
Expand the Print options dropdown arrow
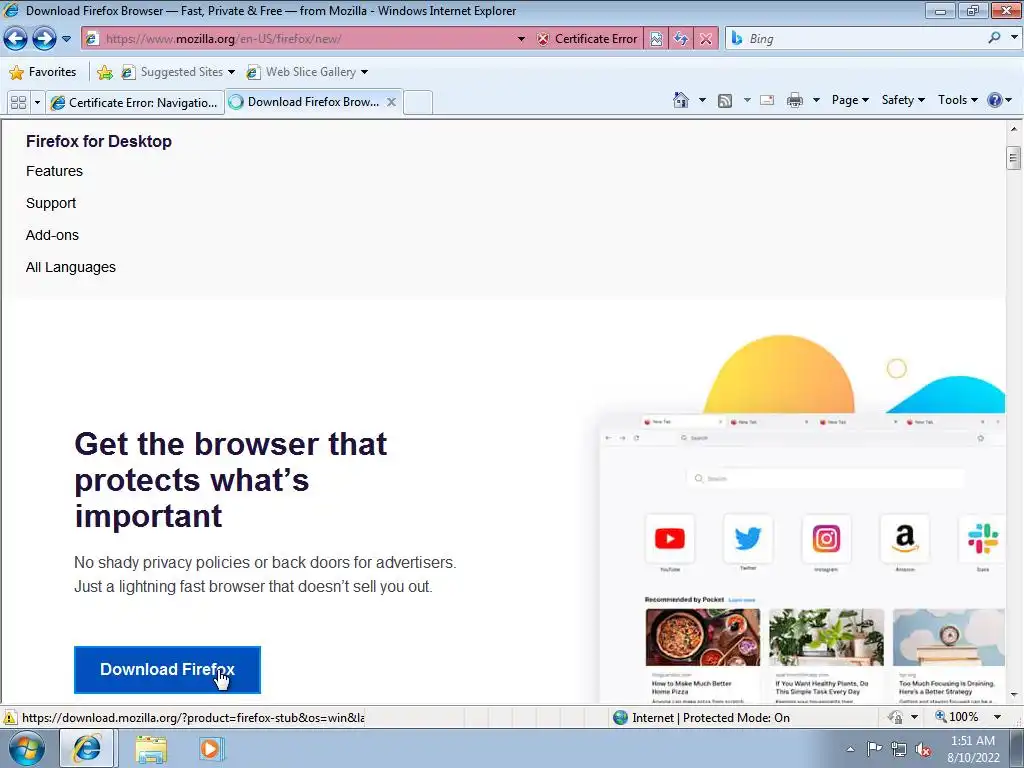point(816,100)
